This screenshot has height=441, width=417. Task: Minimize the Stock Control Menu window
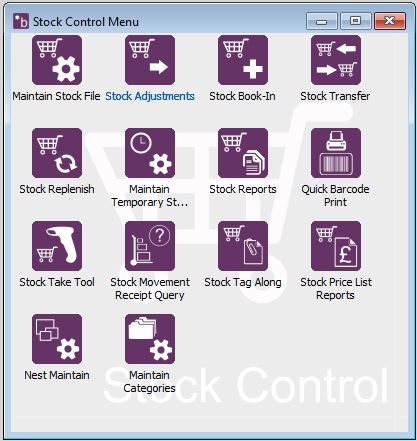click(x=322, y=21)
